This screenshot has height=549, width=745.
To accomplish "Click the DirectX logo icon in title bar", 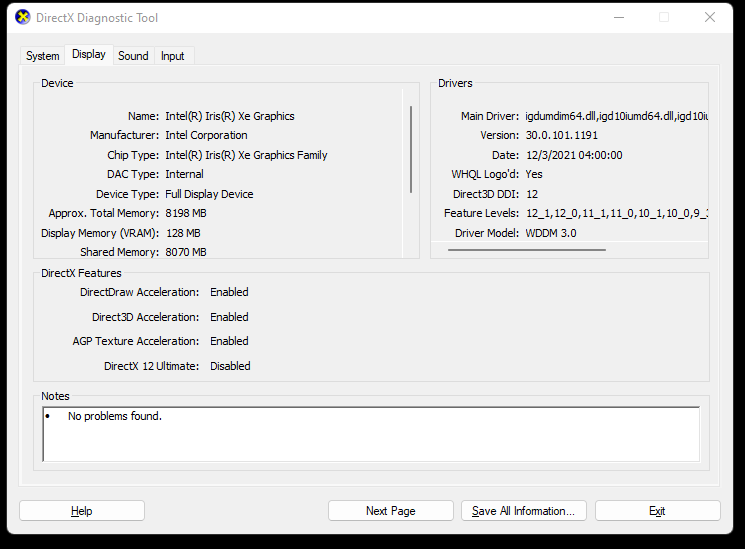I will coord(23,18).
